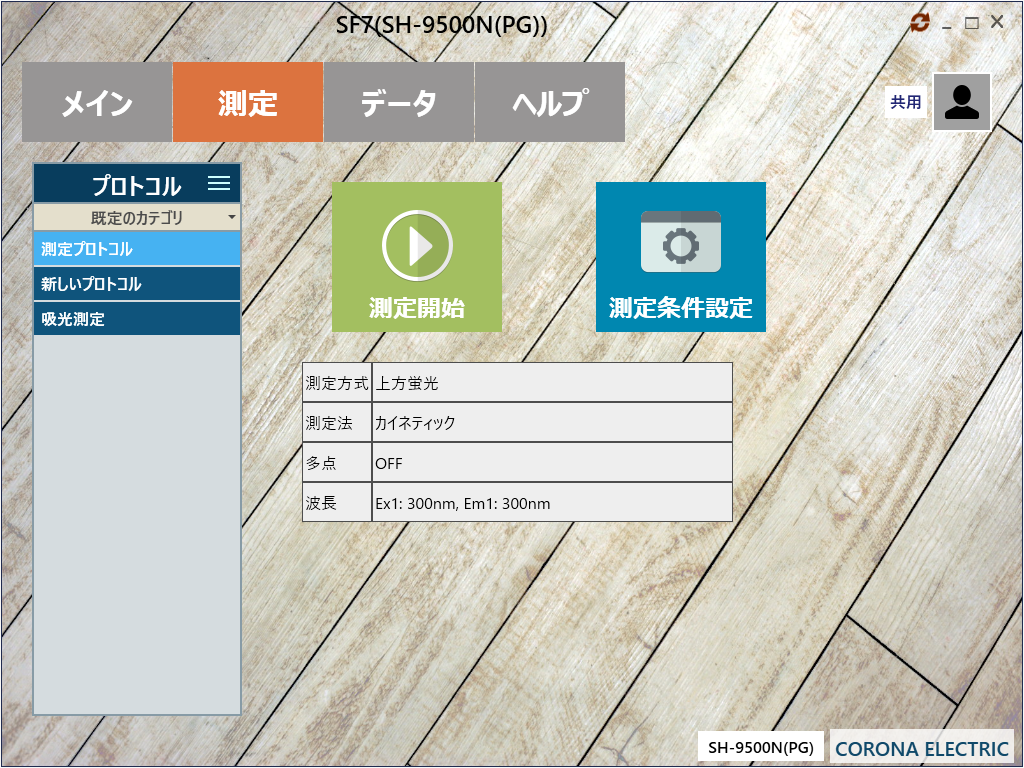Image resolution: width=1024 pixels, height=768 pixels.
Task: Click the red refresh icon in title bar
Action: (920, 23)
